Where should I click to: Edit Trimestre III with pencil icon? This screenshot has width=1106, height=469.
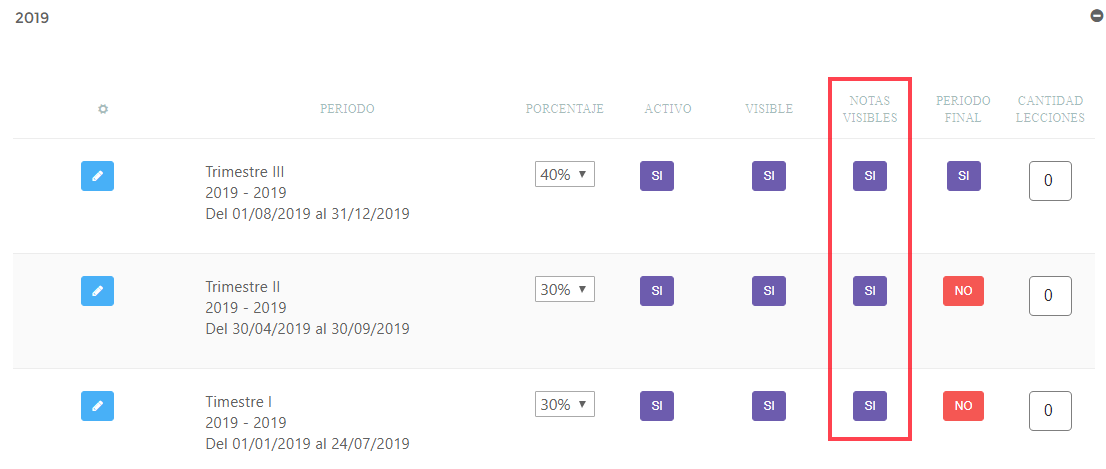[x=97, y=176]
